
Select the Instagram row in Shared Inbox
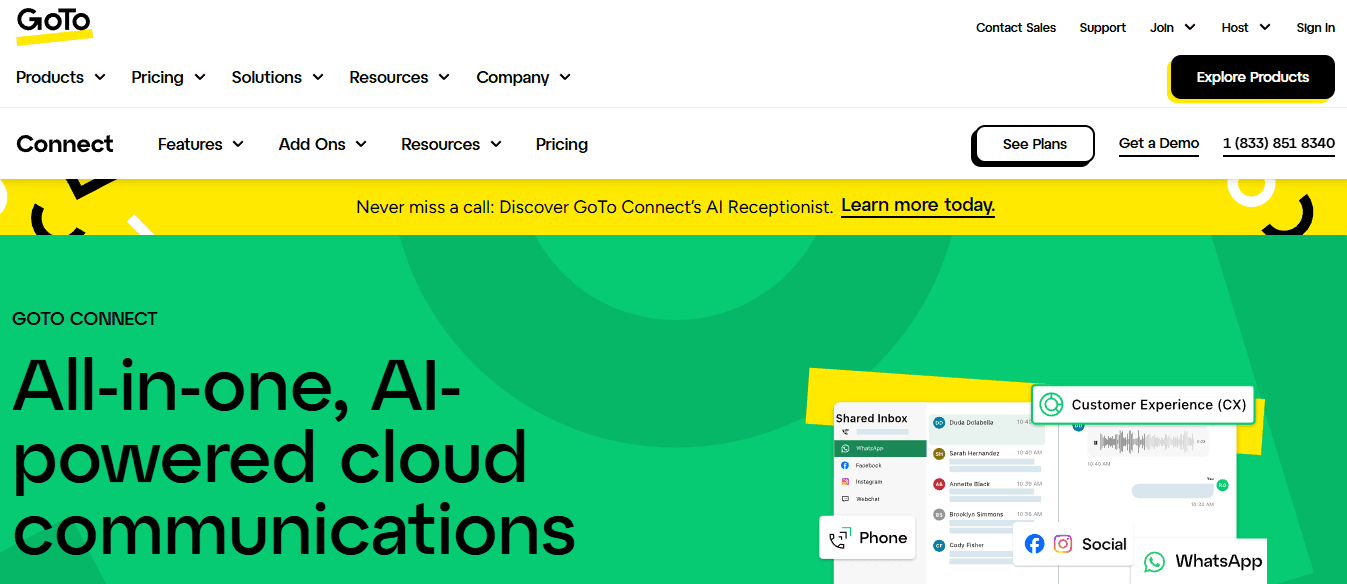click(880, 482)
